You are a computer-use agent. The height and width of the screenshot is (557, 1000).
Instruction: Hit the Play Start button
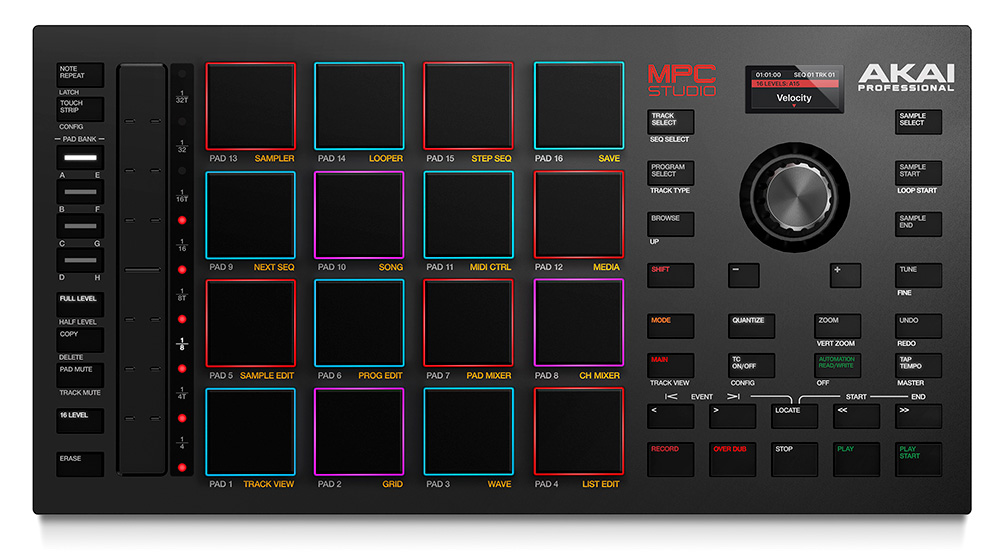(x=918, y=459)
